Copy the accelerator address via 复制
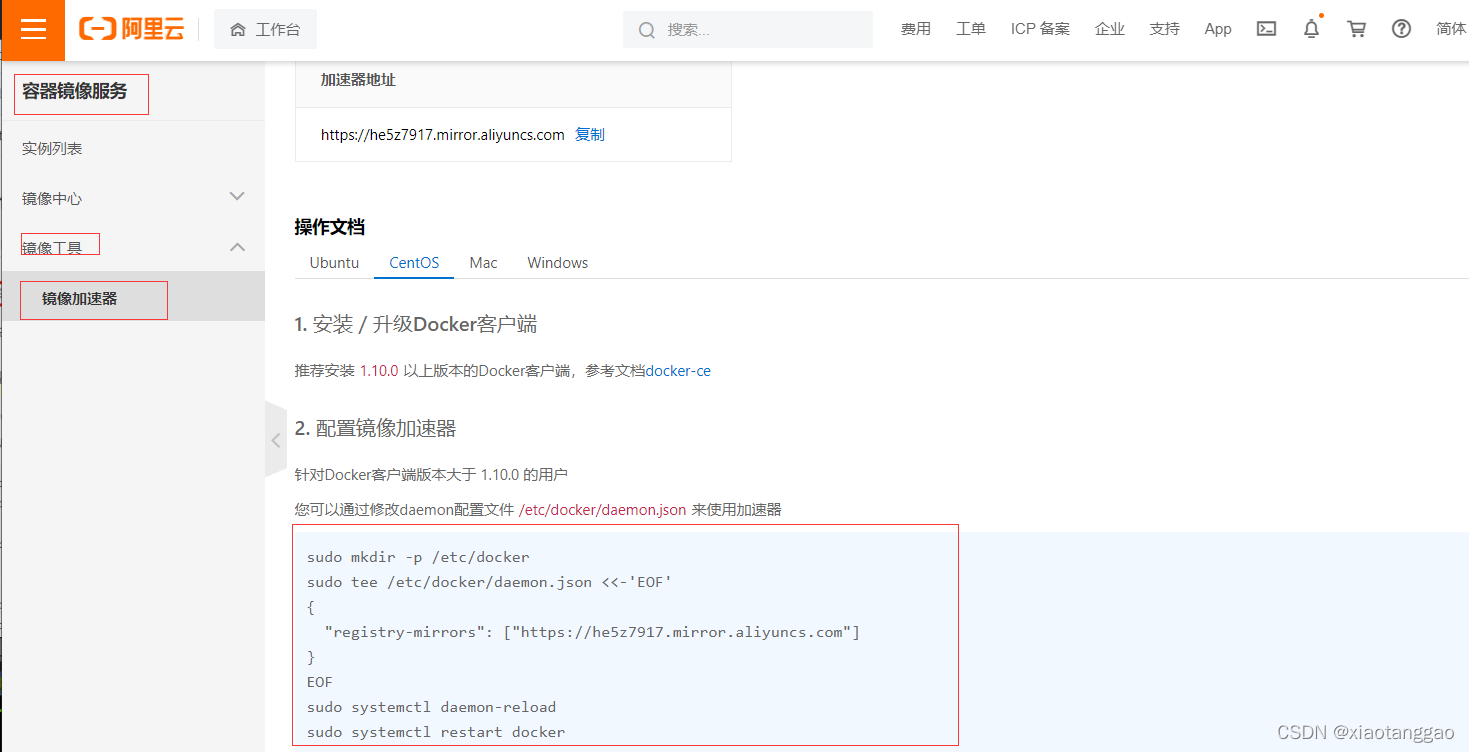1469x752 pixels. click(x=590, y=134)
